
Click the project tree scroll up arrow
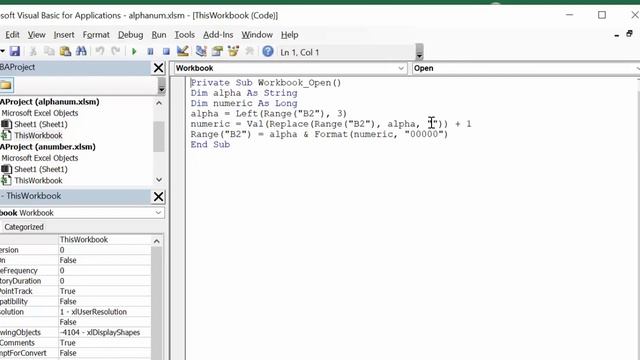(159, 103)
